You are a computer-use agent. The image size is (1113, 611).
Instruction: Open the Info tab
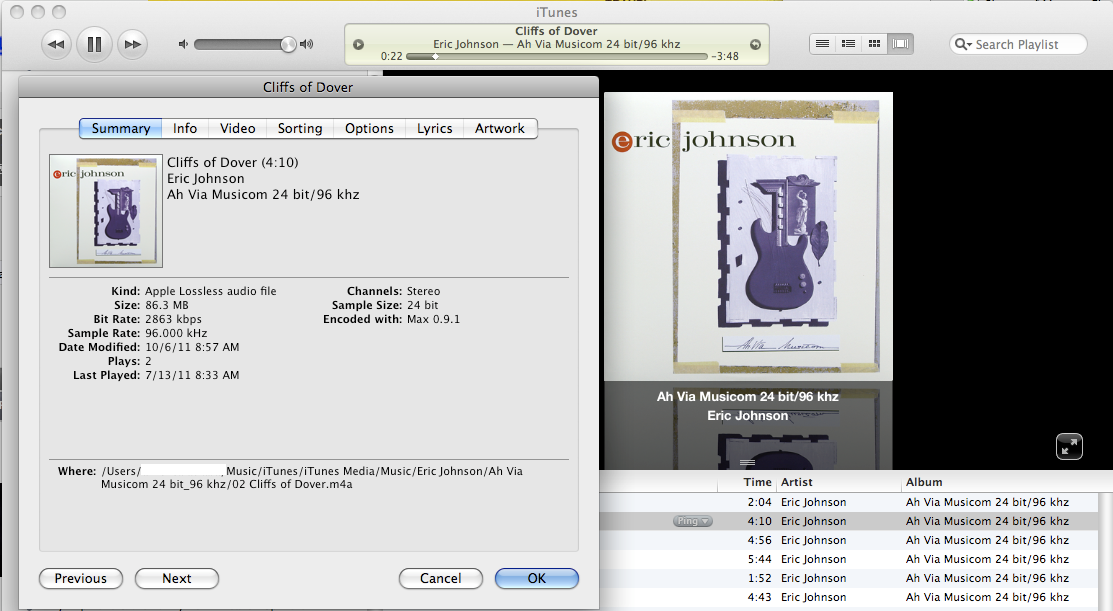coord(185,128)
